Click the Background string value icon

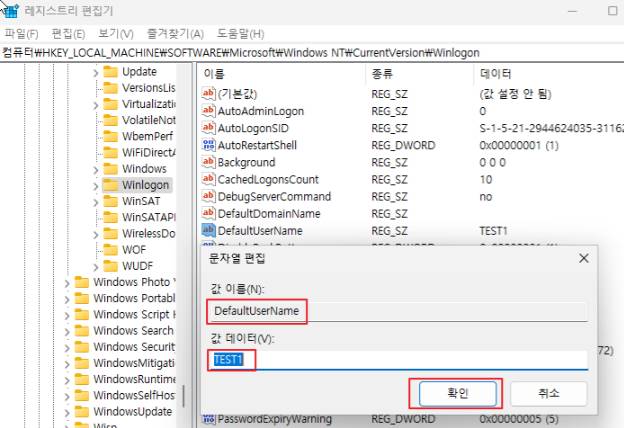click(x=208, y=162)
